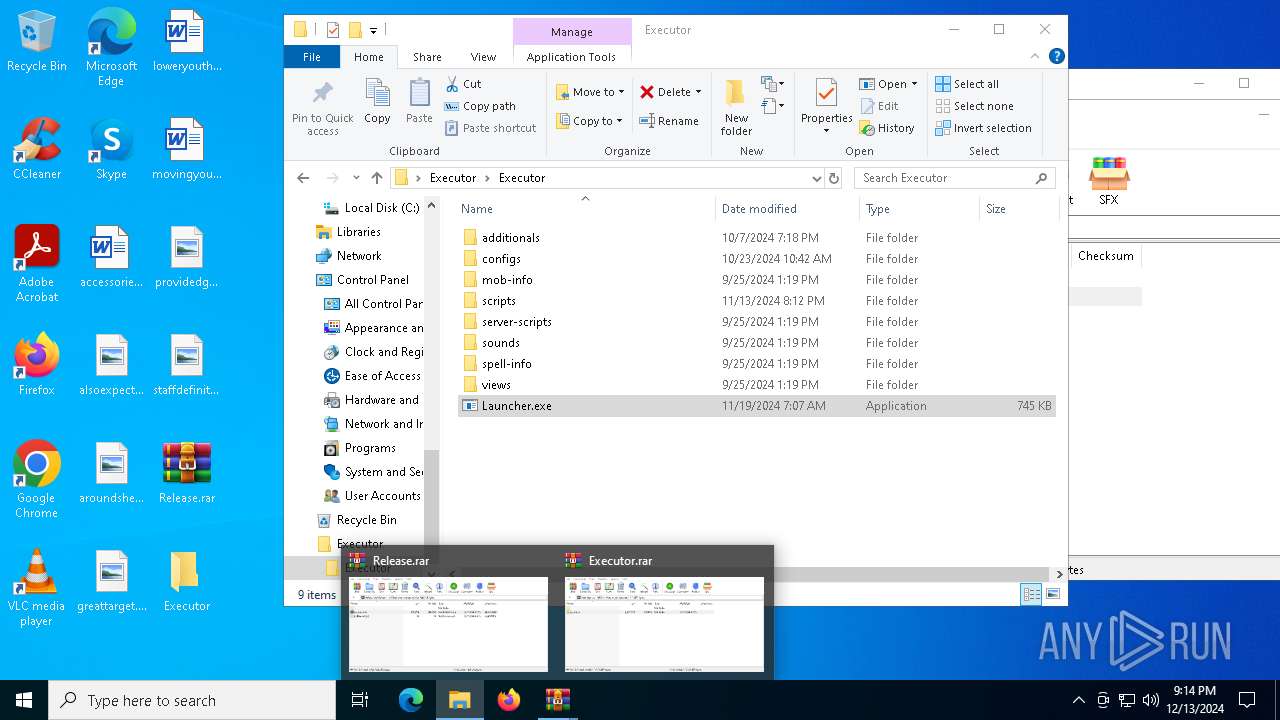Select the configs folder
1280x720 pixels.
501,259
